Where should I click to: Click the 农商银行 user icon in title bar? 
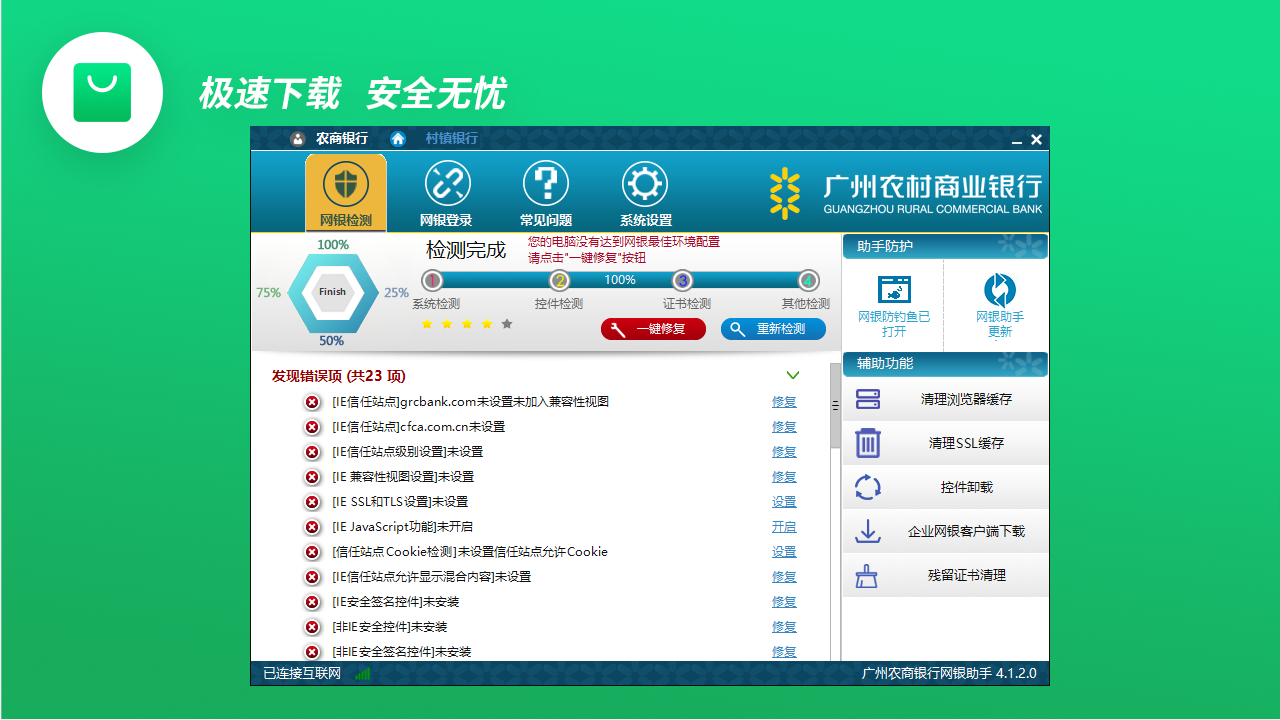(x=298, y=139)
